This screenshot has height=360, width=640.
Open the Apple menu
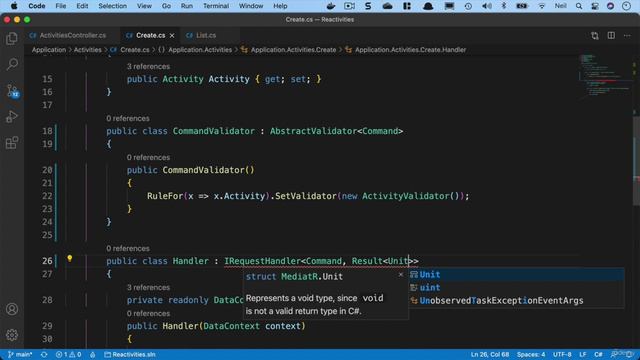(14, 6)
